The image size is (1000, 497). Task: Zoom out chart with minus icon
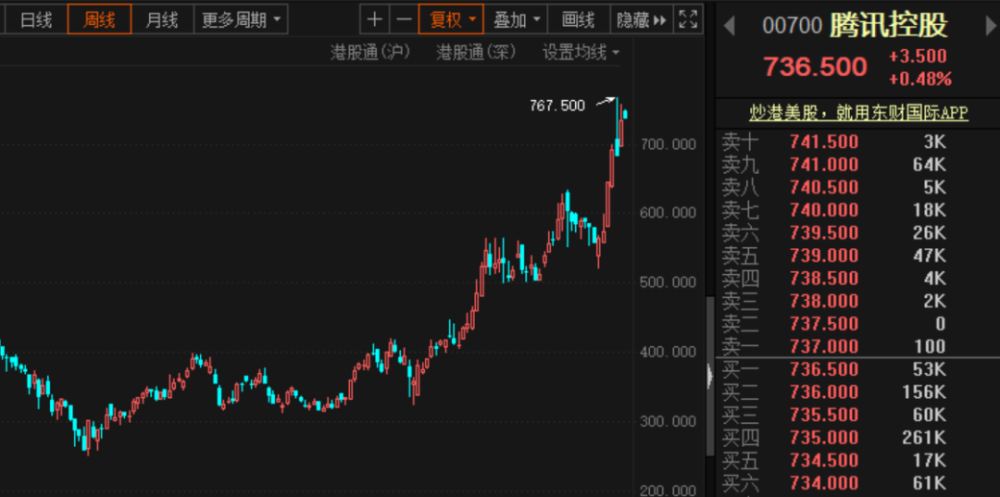[x=404, y=19]
